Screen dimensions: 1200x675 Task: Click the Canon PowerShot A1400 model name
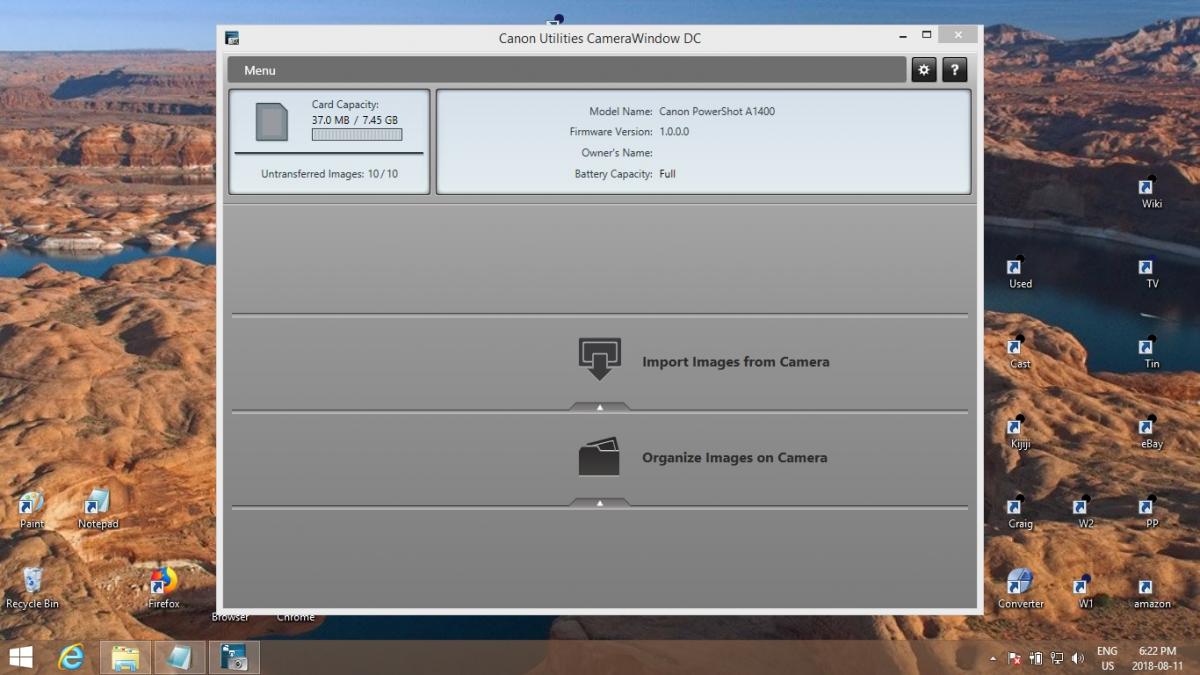(x=717, y=111)
